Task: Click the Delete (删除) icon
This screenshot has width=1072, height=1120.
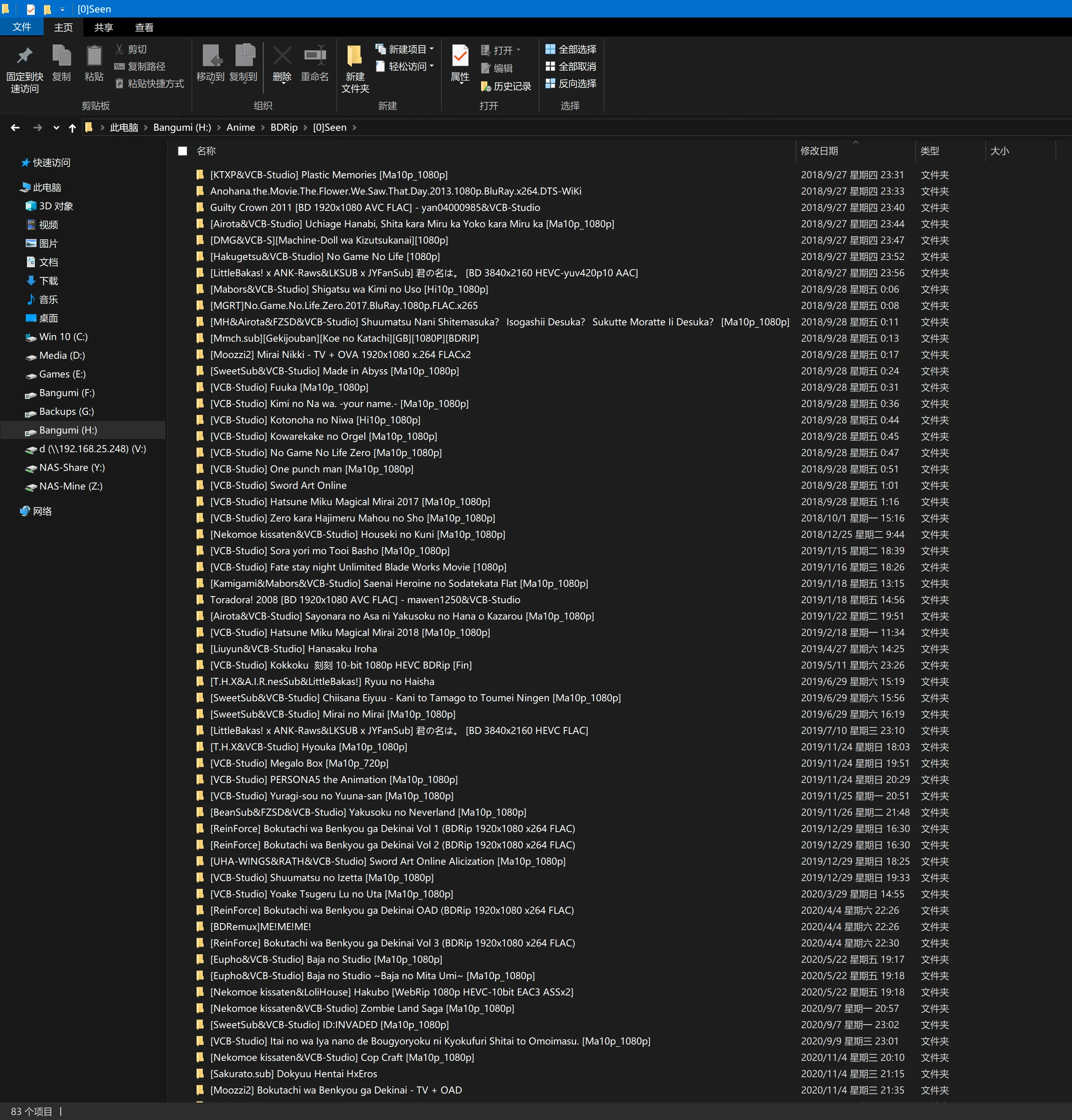Action: 282,56
